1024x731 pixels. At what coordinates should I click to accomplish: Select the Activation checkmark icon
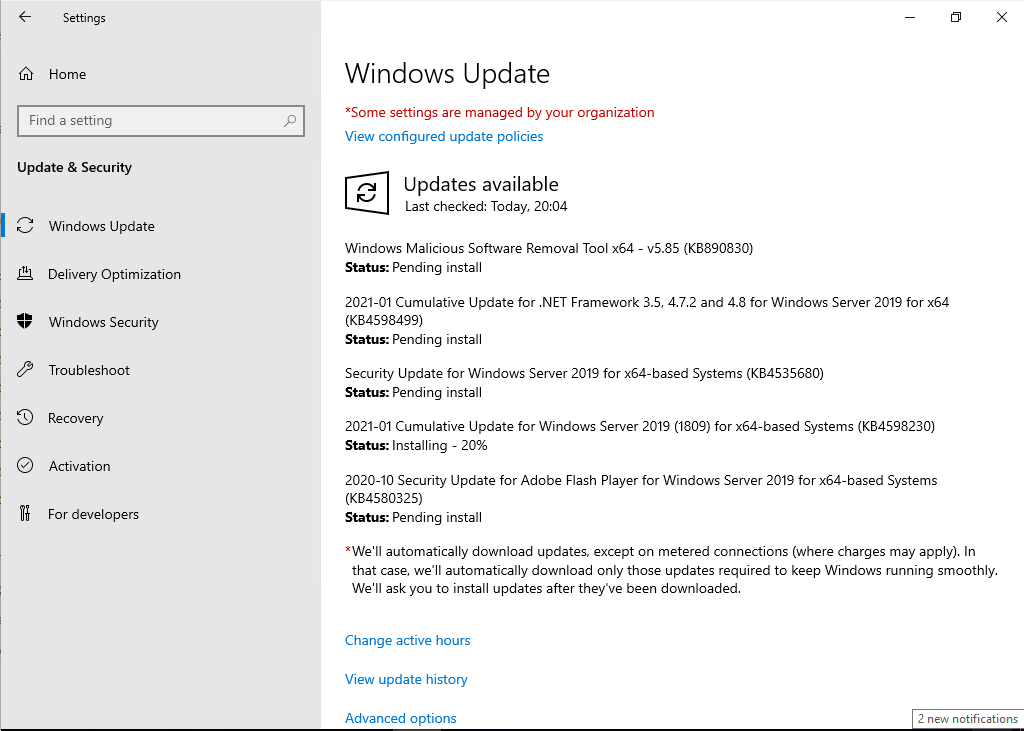(x=24, y=465)
